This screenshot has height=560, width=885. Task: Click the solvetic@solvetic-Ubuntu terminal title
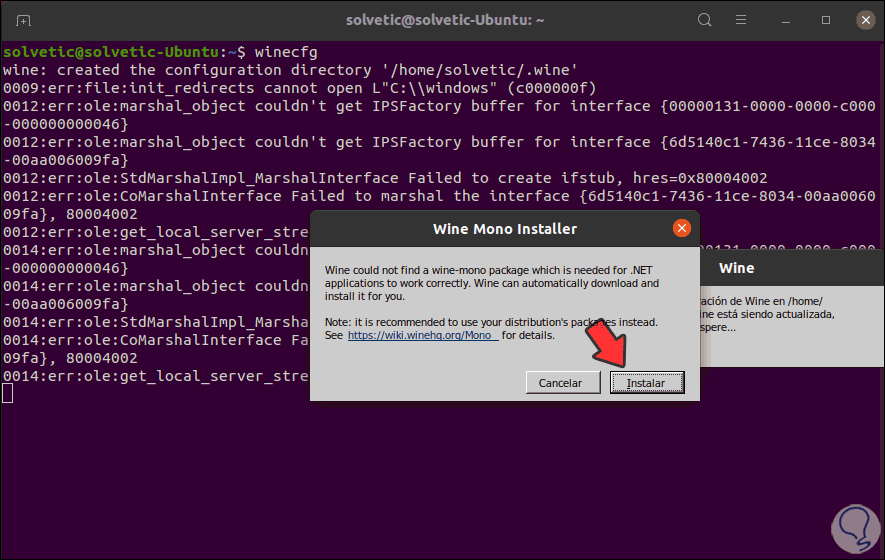point(445,20)
